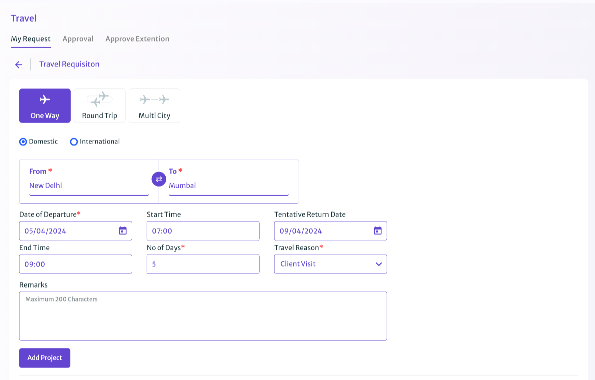
Task: Click the back arrow icon
Action: [18, 65]
